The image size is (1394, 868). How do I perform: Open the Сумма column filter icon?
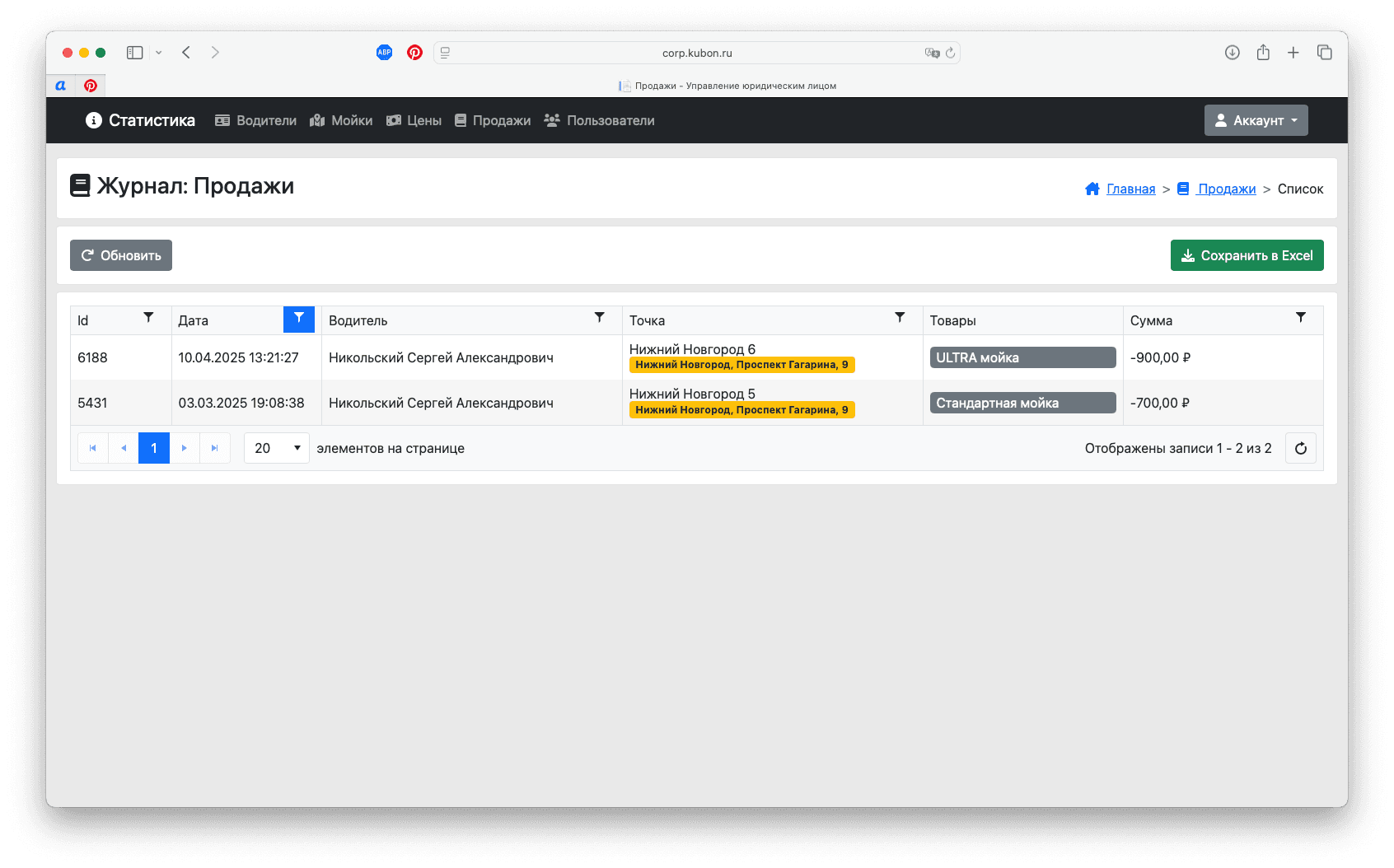coord(1300,318)
